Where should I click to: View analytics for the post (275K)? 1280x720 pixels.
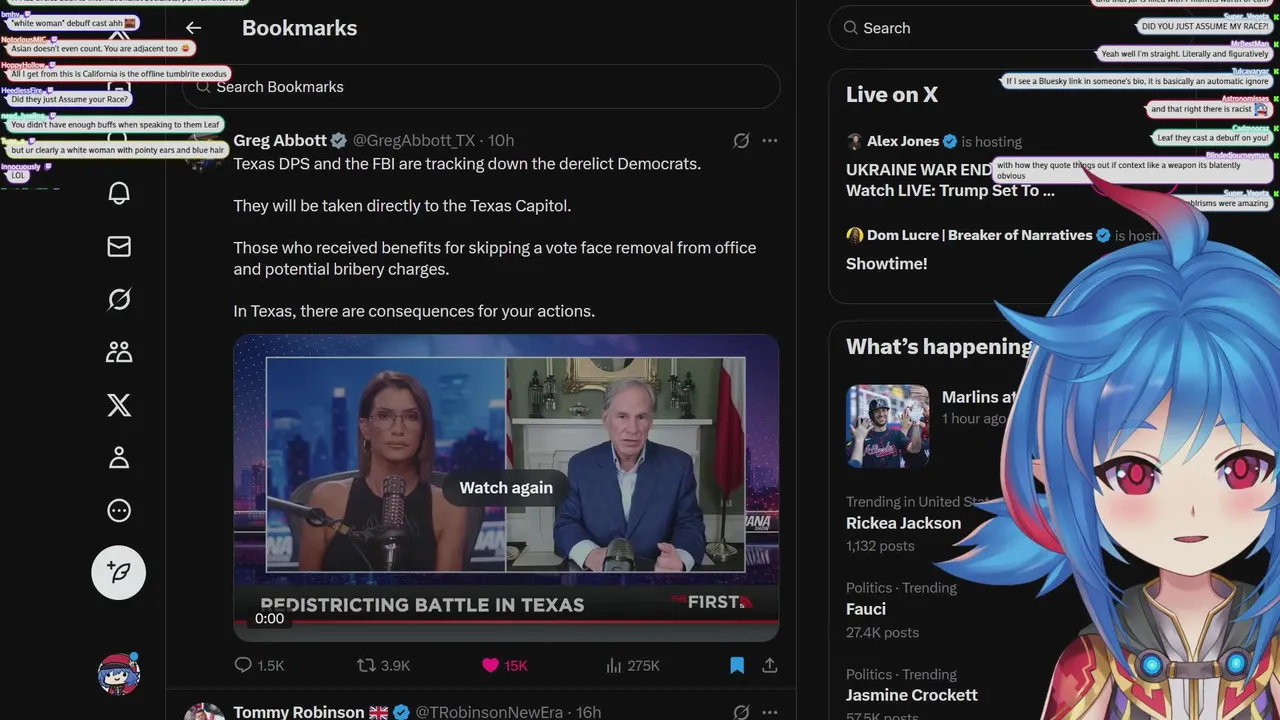[x=633, y=665]
